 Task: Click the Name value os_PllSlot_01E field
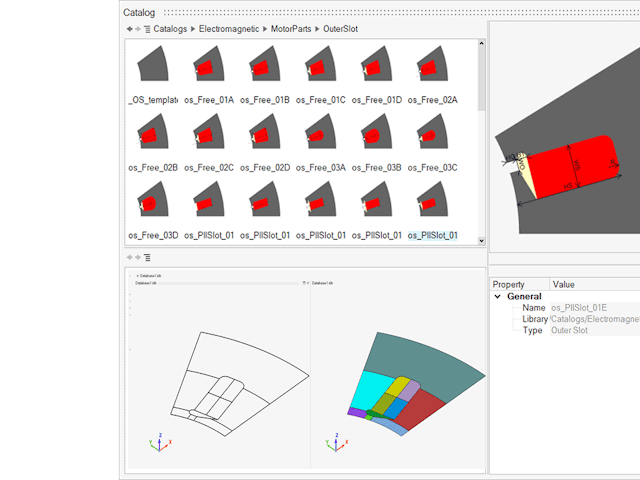click(x=595, y=308)
